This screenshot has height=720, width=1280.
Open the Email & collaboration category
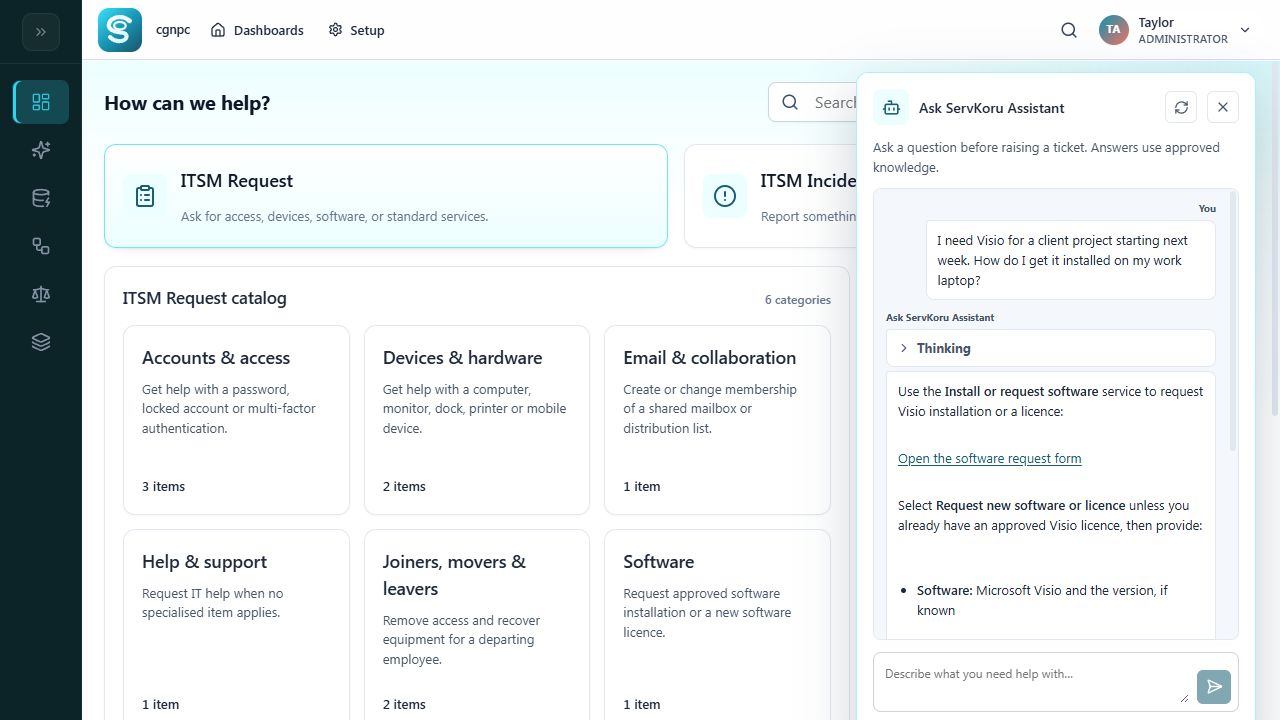[x=717, y=420]
